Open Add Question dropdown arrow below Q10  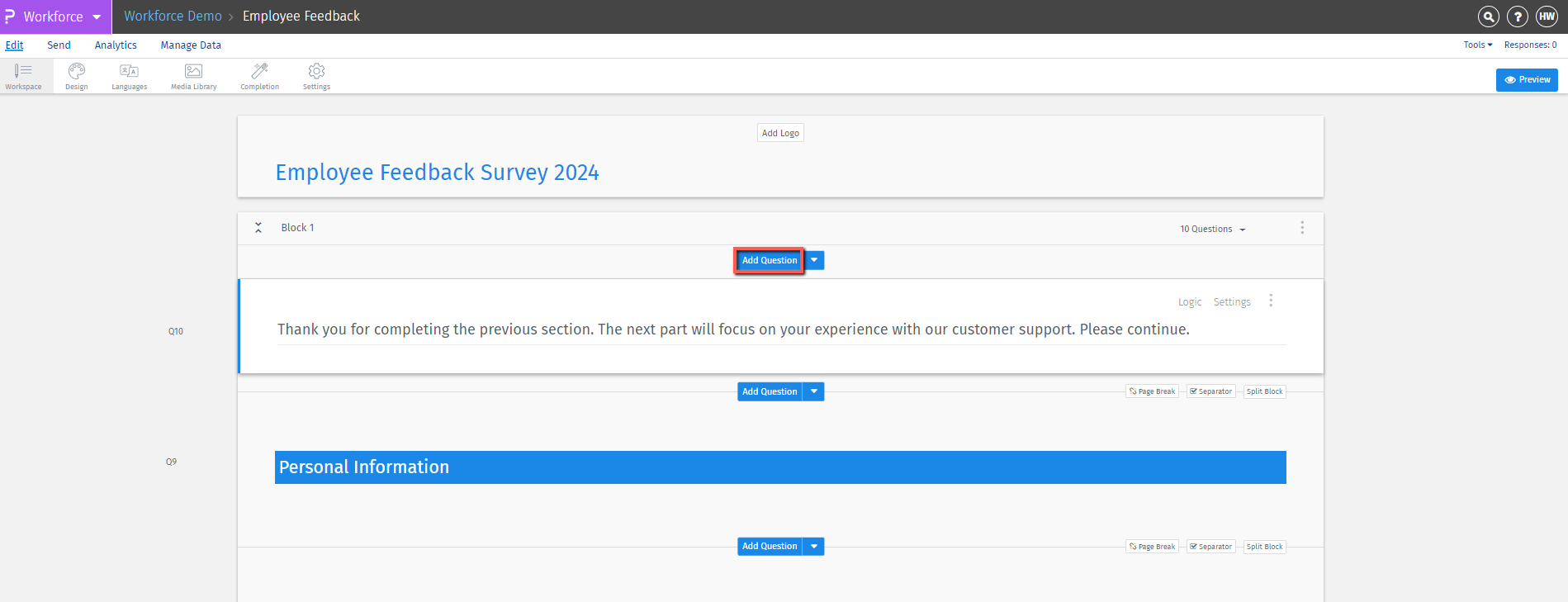(x=814, y=391)
